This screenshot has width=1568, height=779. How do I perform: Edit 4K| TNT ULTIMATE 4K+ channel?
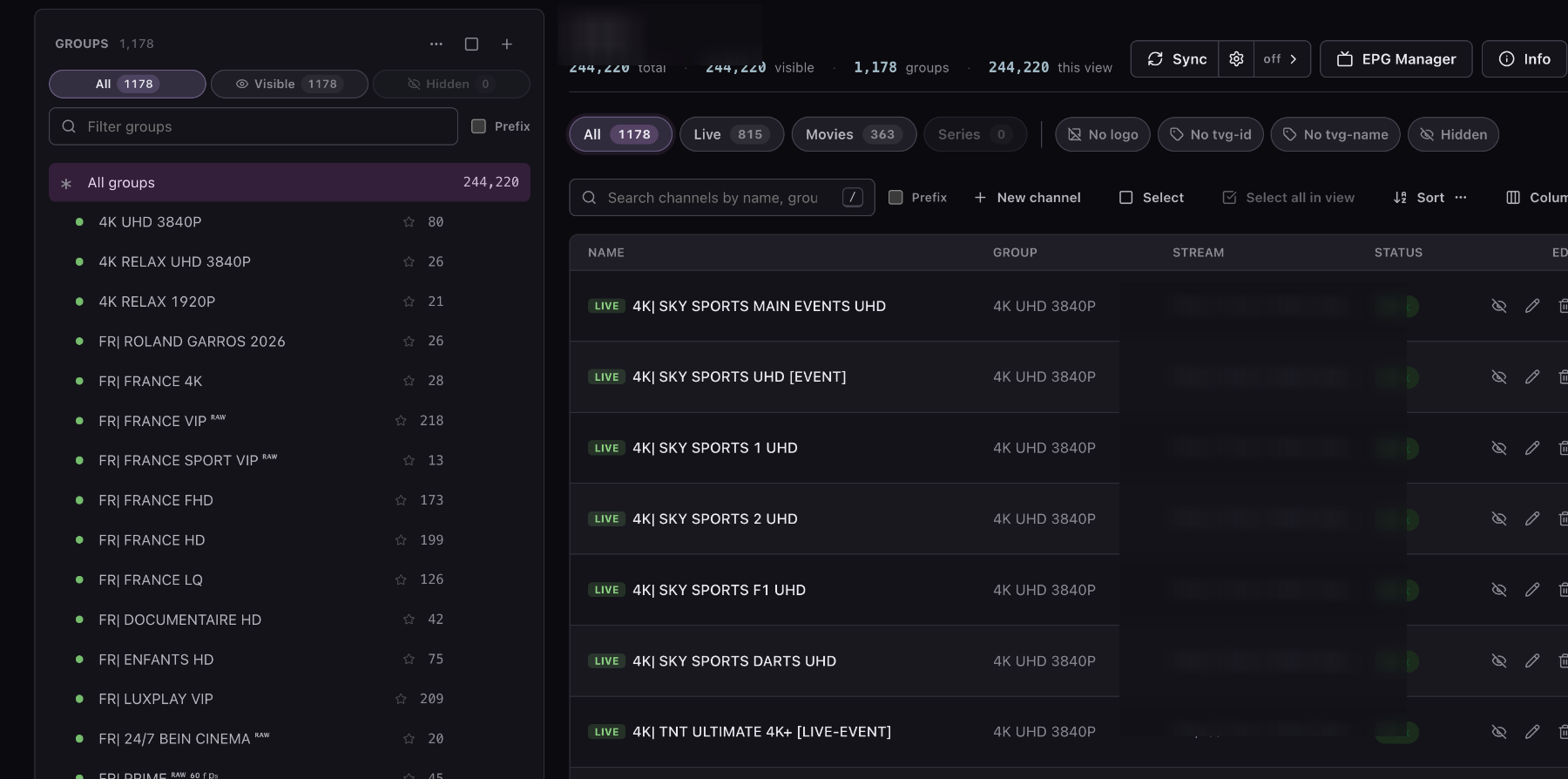(1532, 732)
